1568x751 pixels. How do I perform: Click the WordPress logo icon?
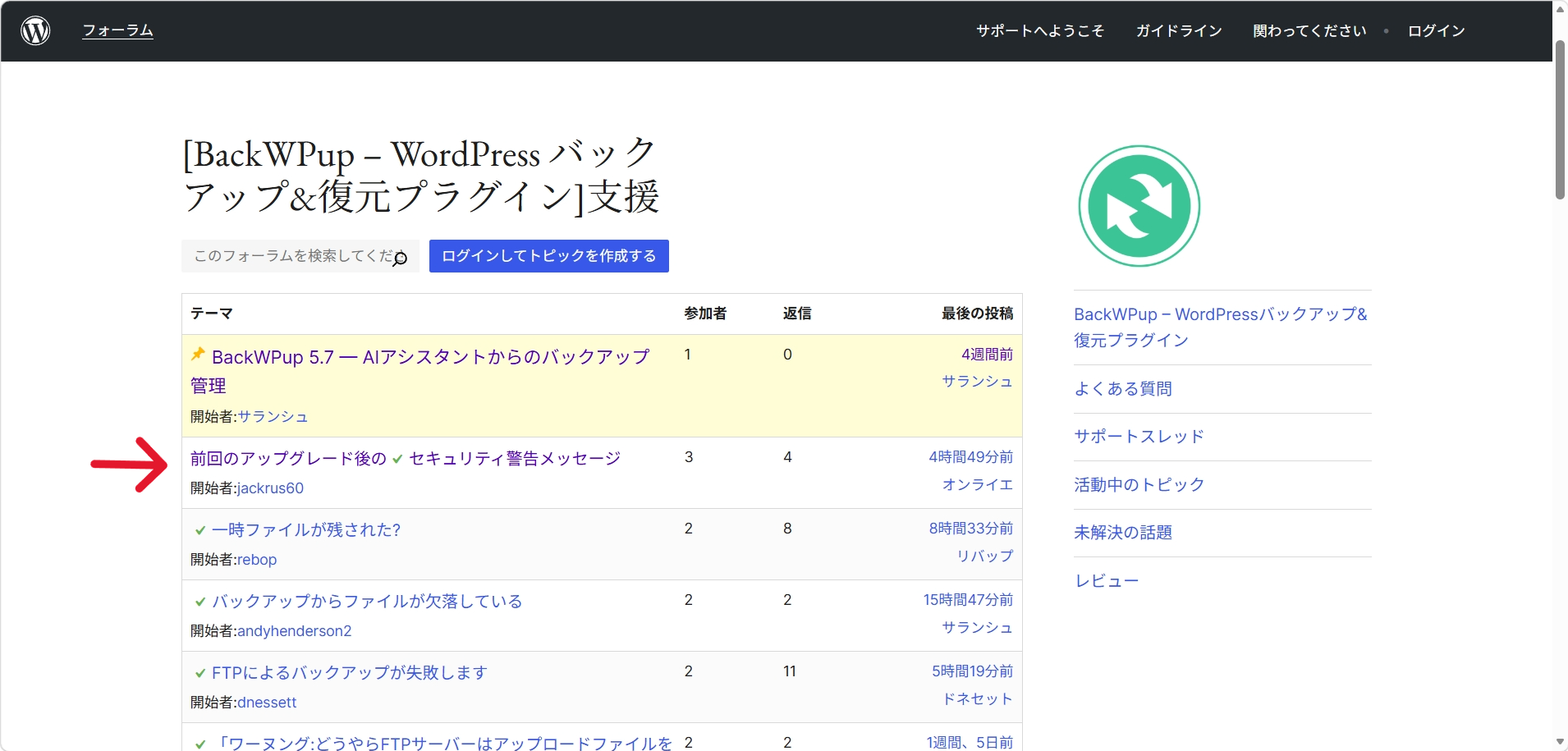[x=35, y=31]
